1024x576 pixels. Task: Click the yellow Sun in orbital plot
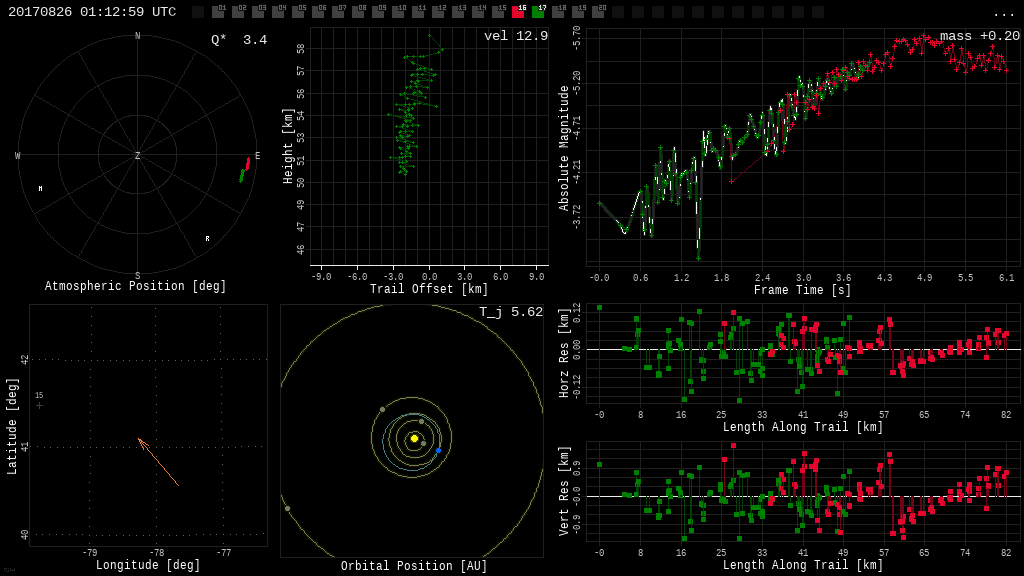coord(414,438)
